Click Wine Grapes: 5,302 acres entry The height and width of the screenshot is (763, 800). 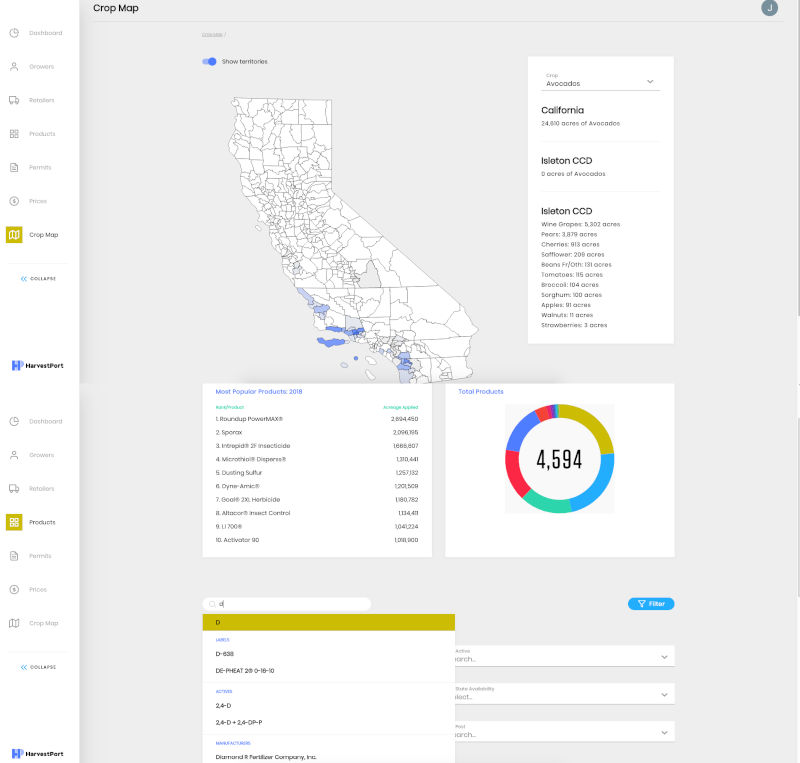pos(581,224)
